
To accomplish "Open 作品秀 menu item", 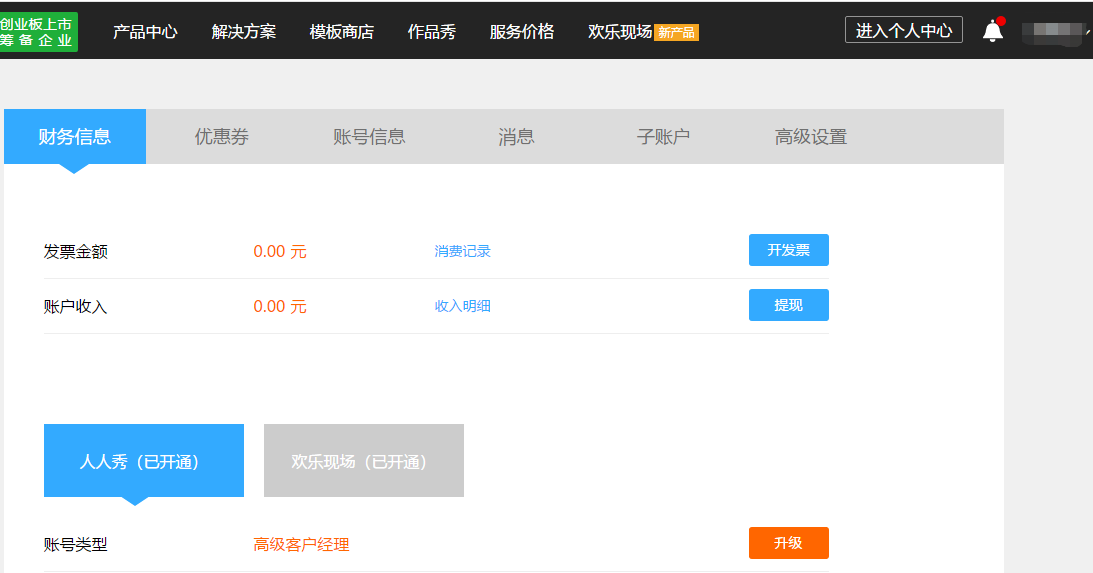I will [x=431, y=32].
